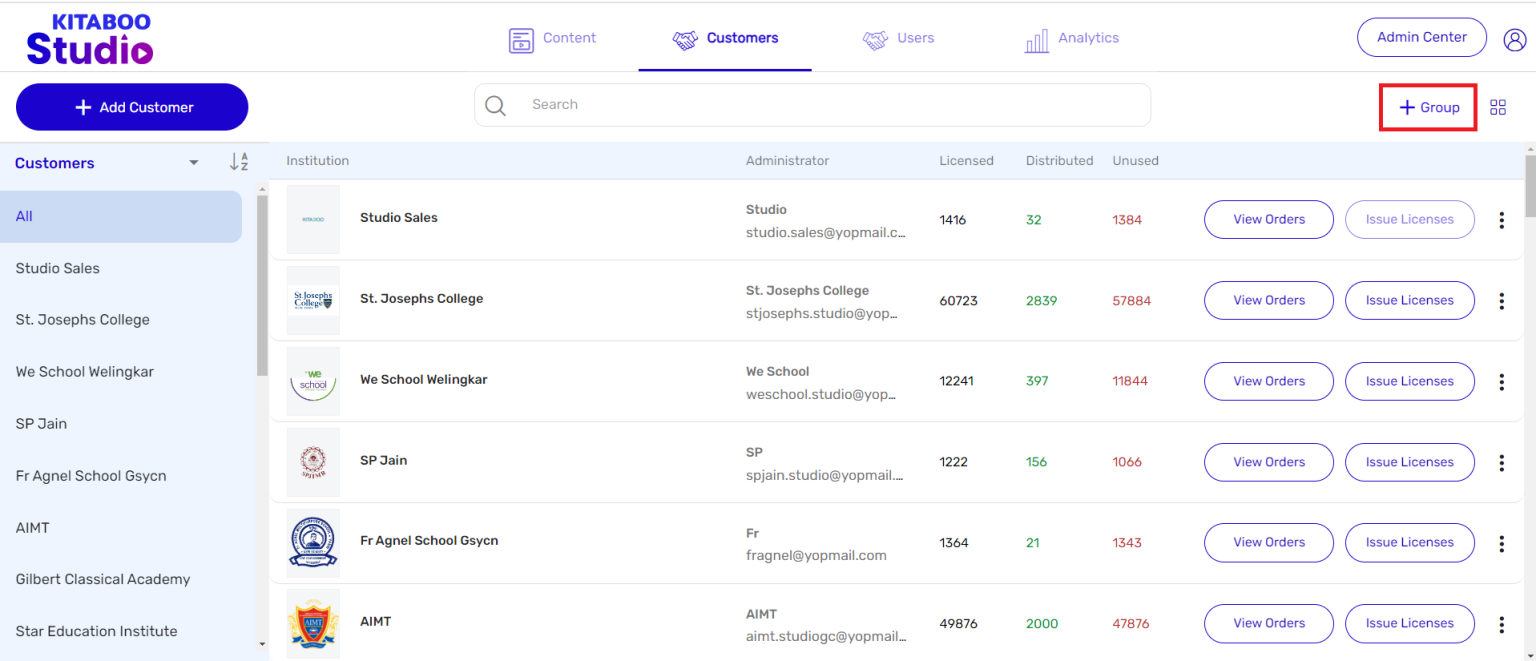The height and width of the screenshot is (661, 1536).
Task: Open Admin Center
Action: click(x=1422, y=37)
